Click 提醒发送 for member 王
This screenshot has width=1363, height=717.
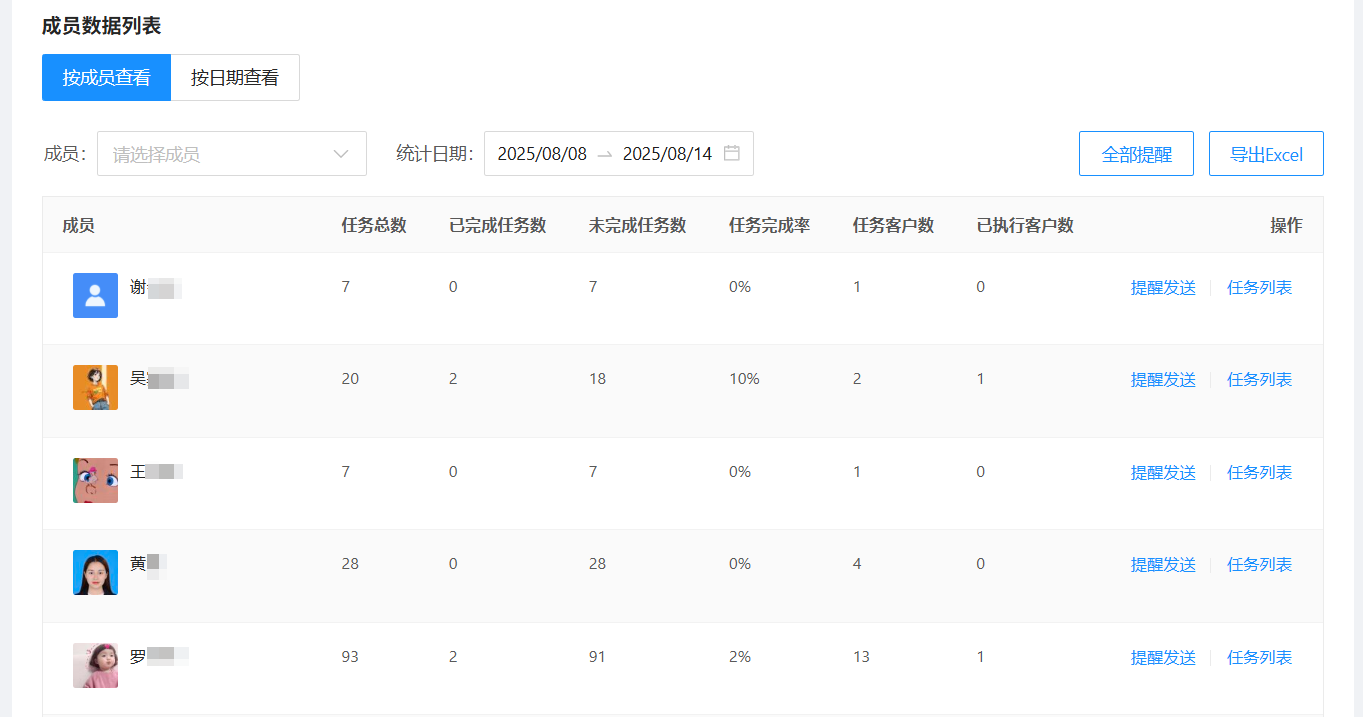(x=1163, y=473)
